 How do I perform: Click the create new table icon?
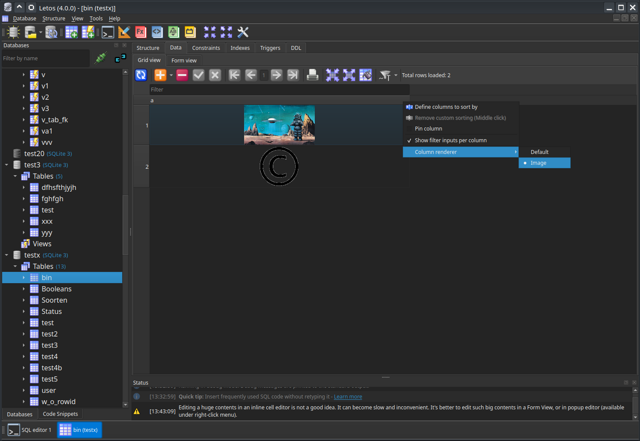(x=71, y=32)
